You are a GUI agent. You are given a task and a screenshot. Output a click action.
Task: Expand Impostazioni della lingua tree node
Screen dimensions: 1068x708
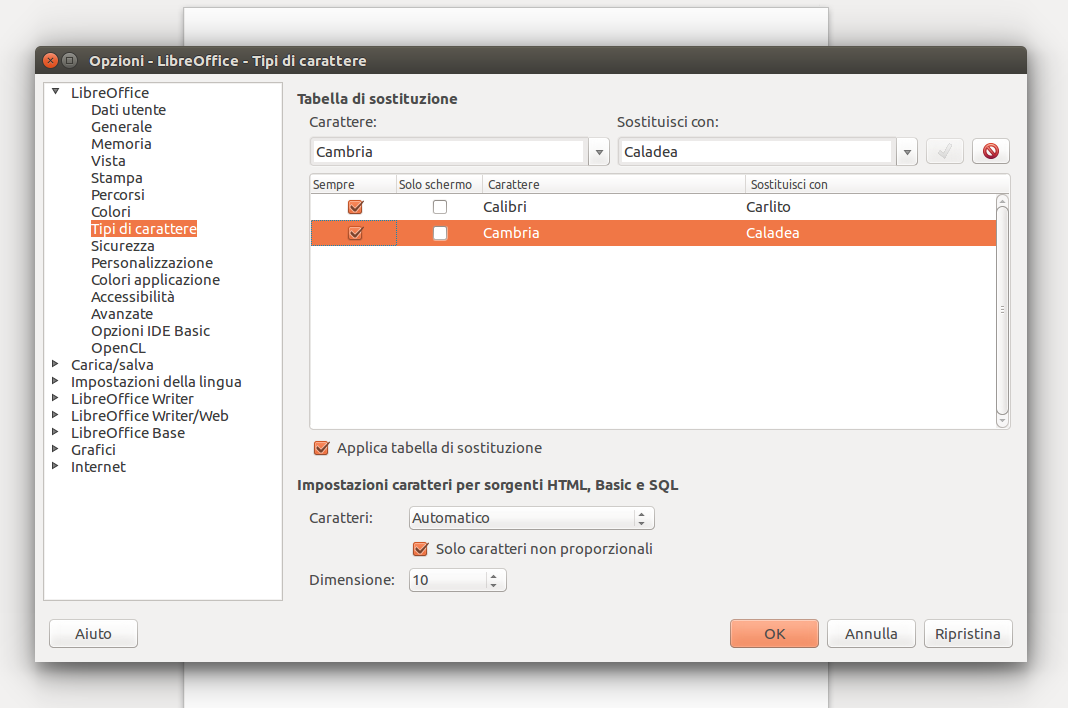coord(56,381)
